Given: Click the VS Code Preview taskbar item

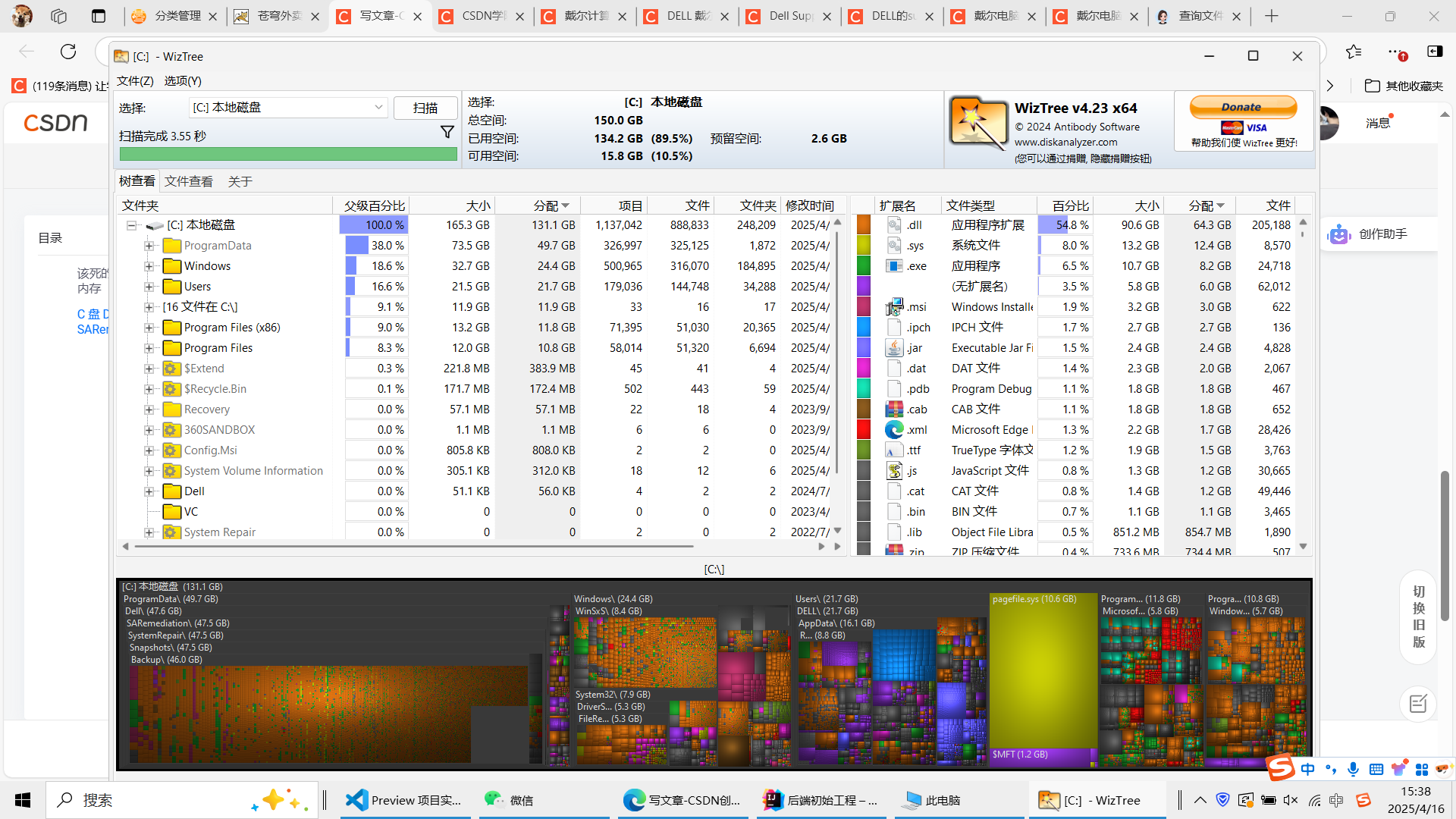Looking at the screenshot, I should 403,800.
